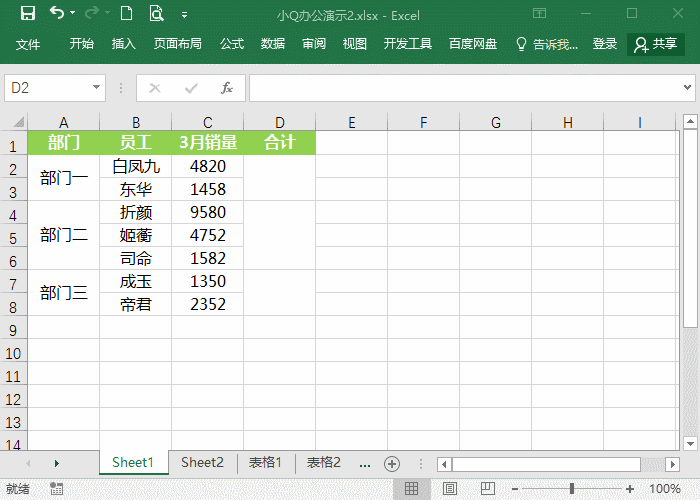
Task: Switch to Page Layout view icon
Action: [450, 489]
